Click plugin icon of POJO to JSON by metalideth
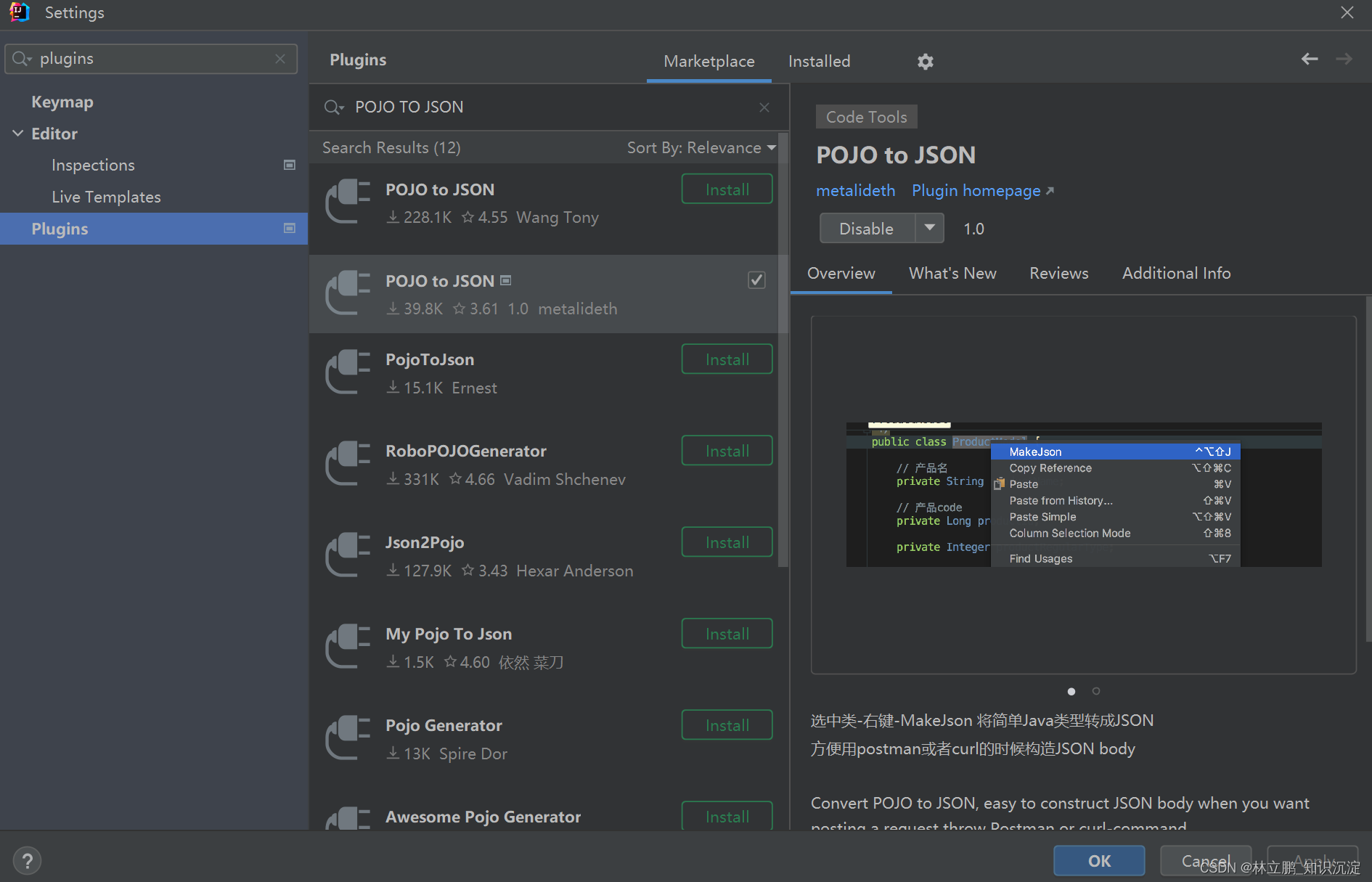The width and height of the screenshot is (1372, 882). pyautogui.click(x=348, y=293)
